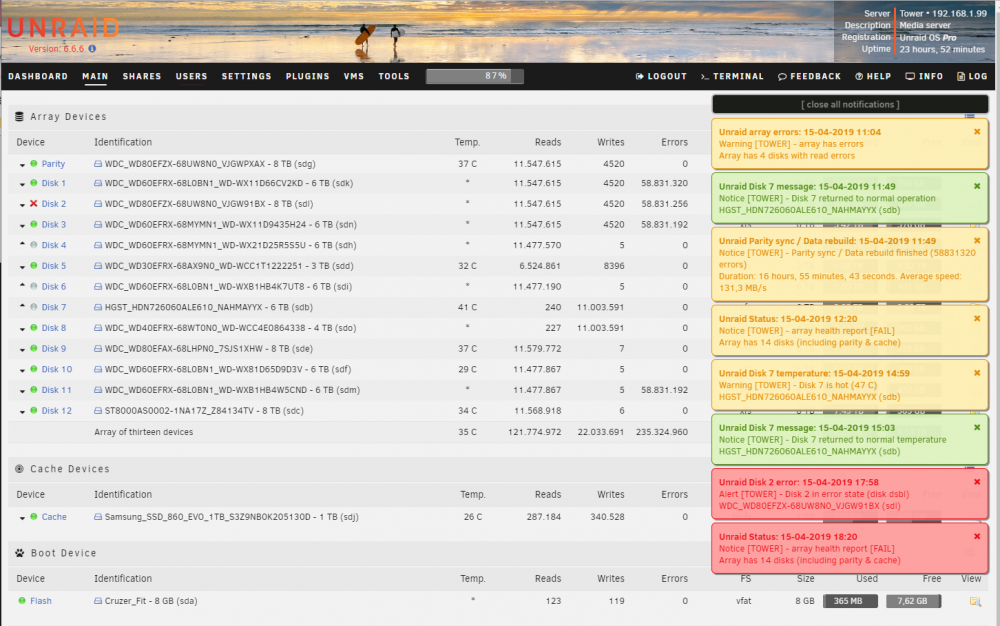Open system Info
Screen dimensions: 1000x626
[x=924, y=76]
